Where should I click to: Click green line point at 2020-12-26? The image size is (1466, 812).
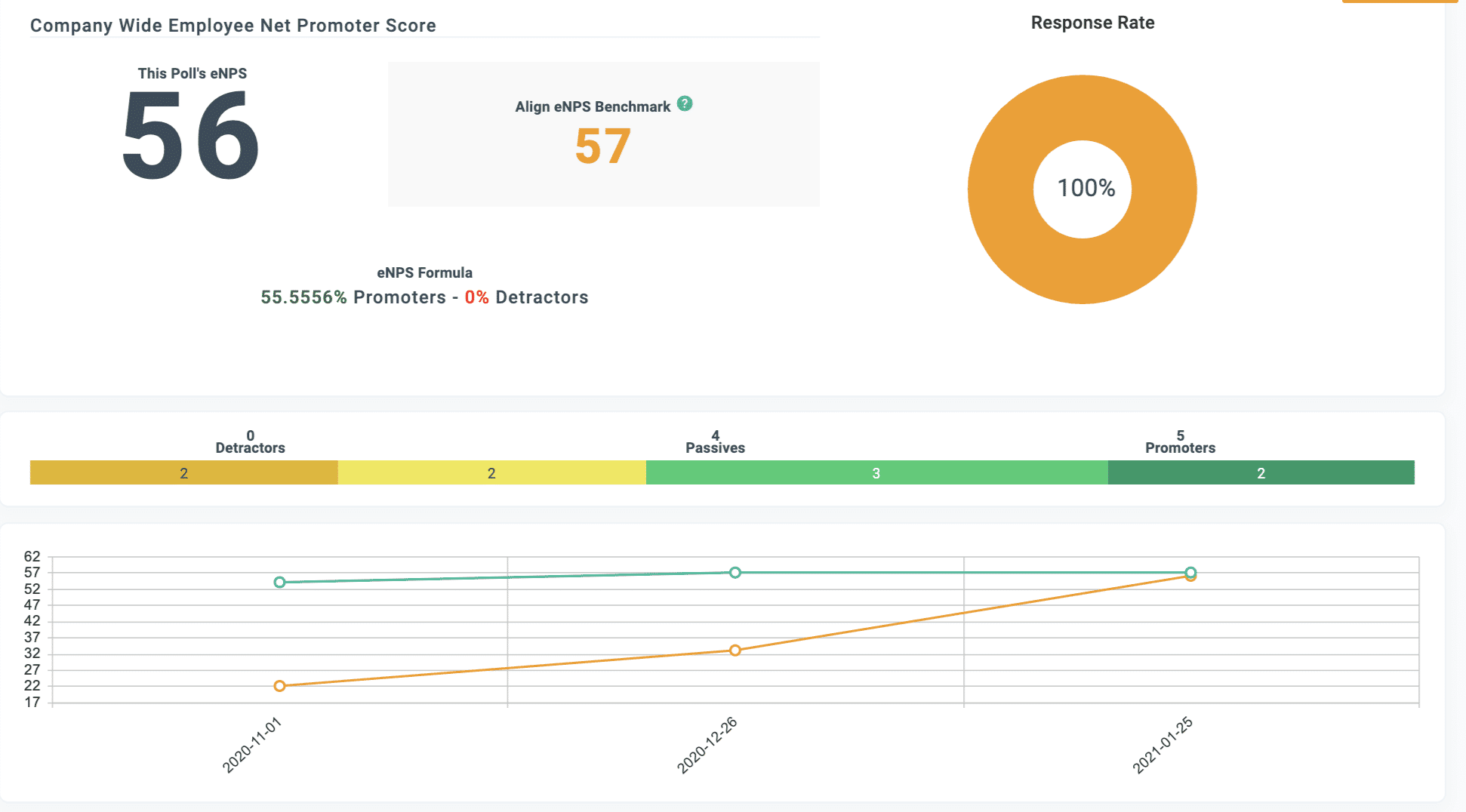pos(735,573)
